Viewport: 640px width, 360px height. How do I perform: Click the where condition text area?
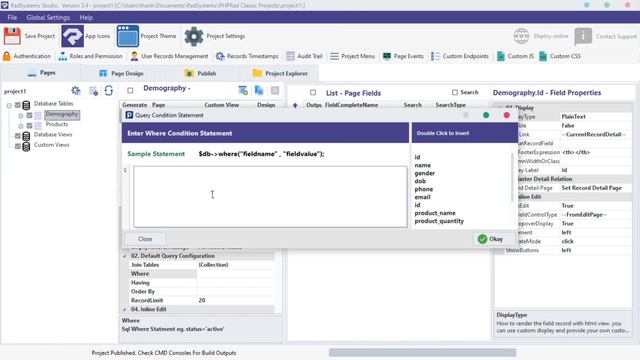[x=270, y=196]
